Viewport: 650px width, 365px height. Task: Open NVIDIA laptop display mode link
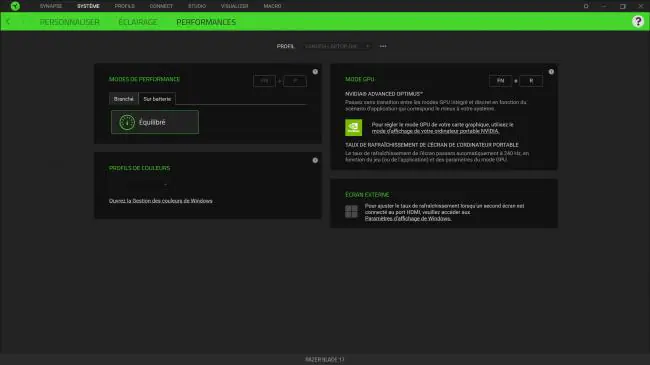click(435, 131)
